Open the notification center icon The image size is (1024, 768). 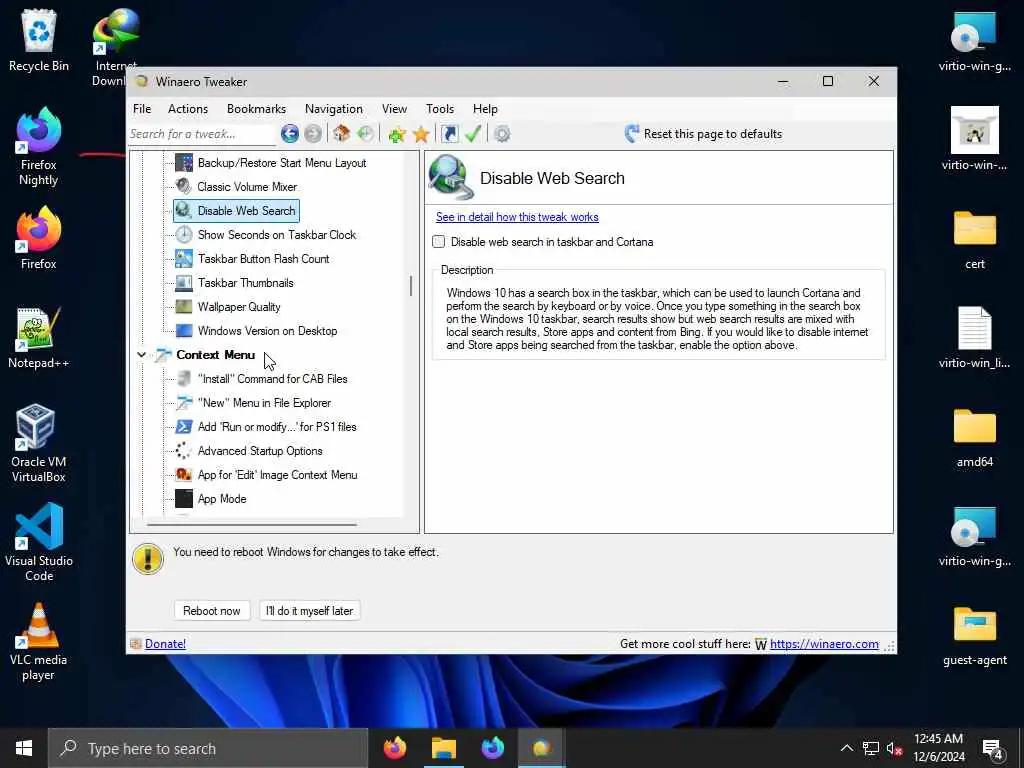[x=993, y=749]
